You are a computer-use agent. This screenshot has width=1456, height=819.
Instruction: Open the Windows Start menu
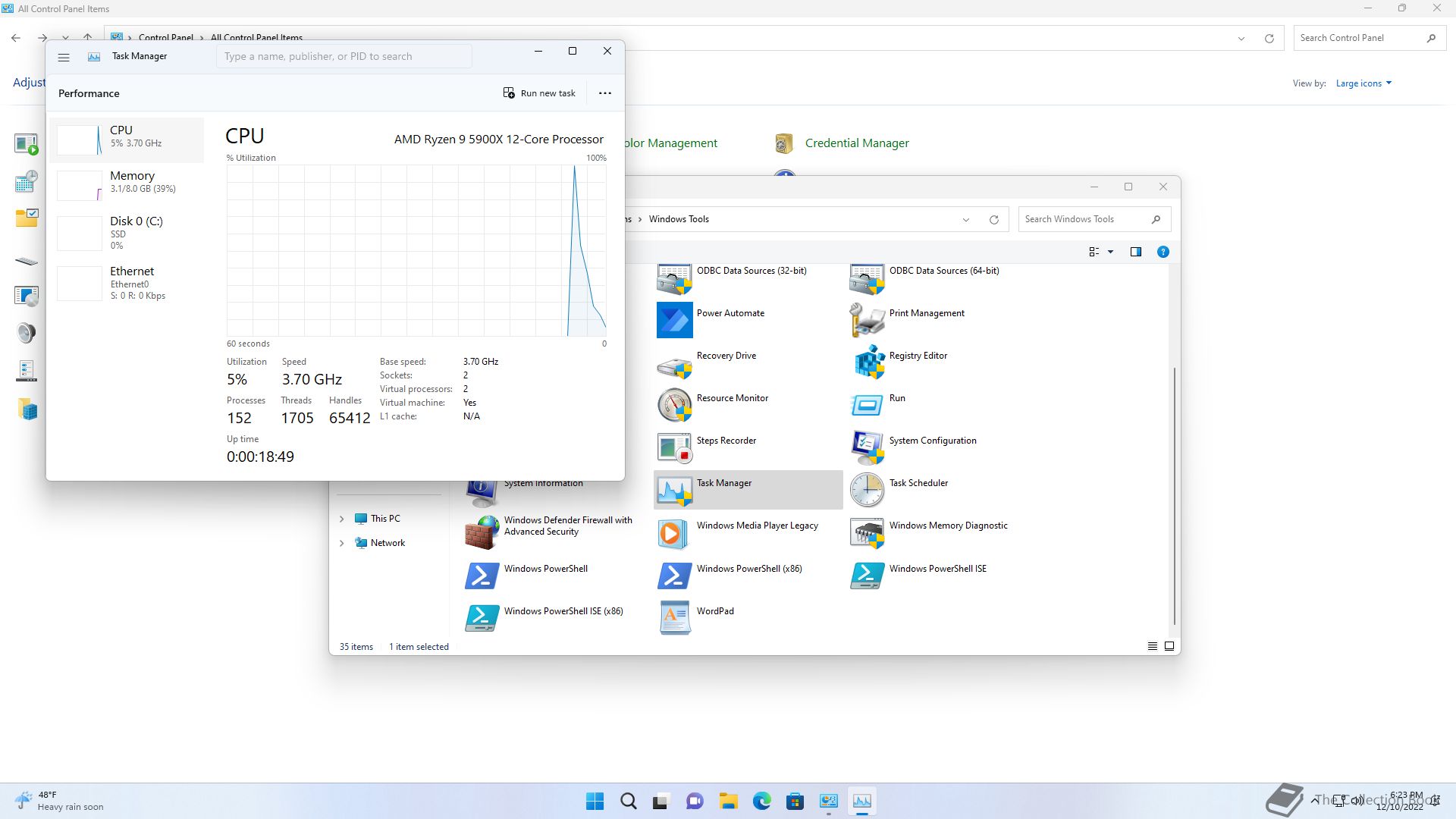tap(595, 801)
